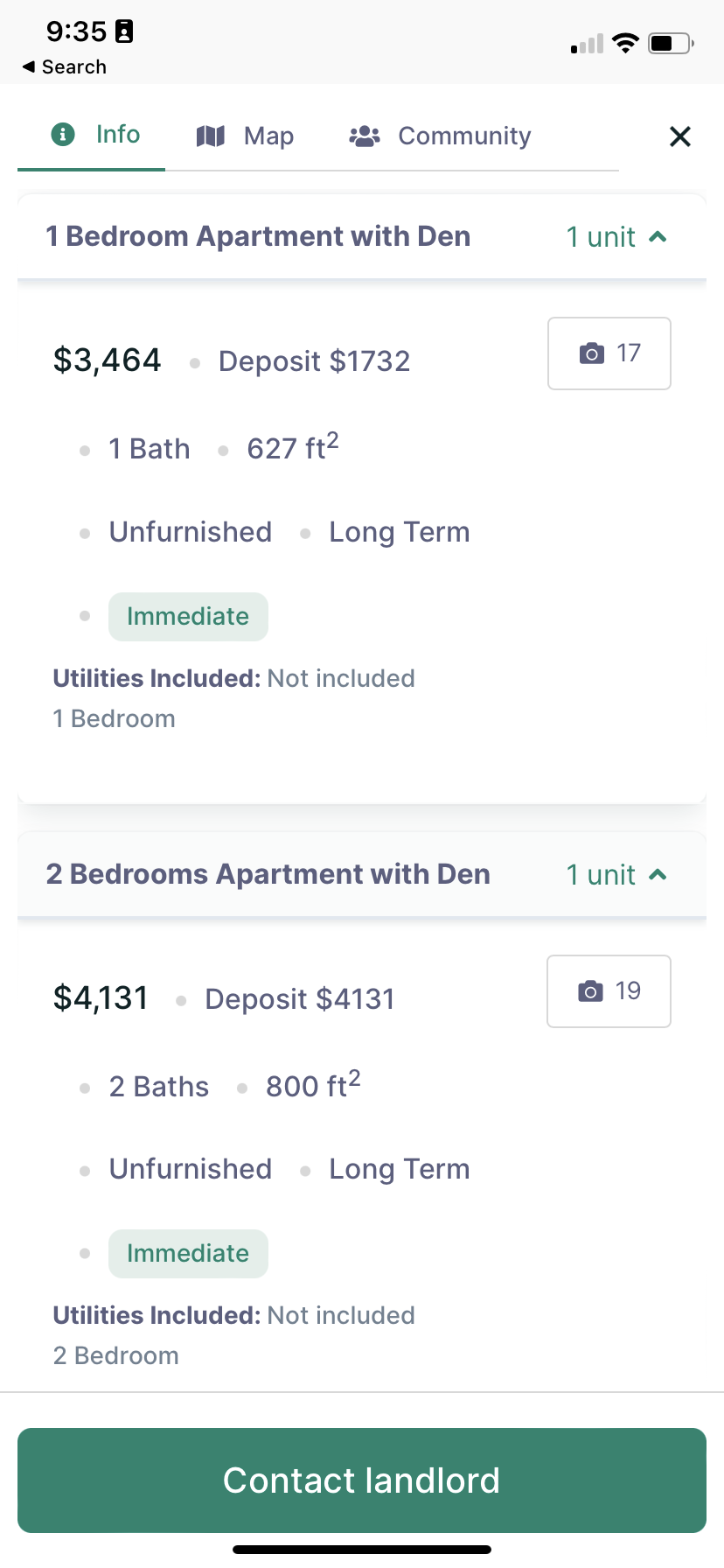The height and width of the screenshot is (1568, 724).
Task: Tap the Wi-Fi status icon
Action: [625, 43]
